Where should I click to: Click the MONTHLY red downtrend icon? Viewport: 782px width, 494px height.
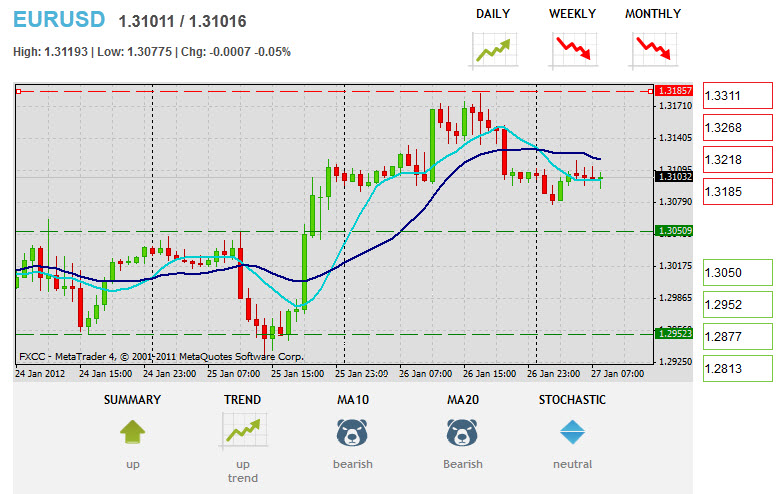tap(653, 50)
